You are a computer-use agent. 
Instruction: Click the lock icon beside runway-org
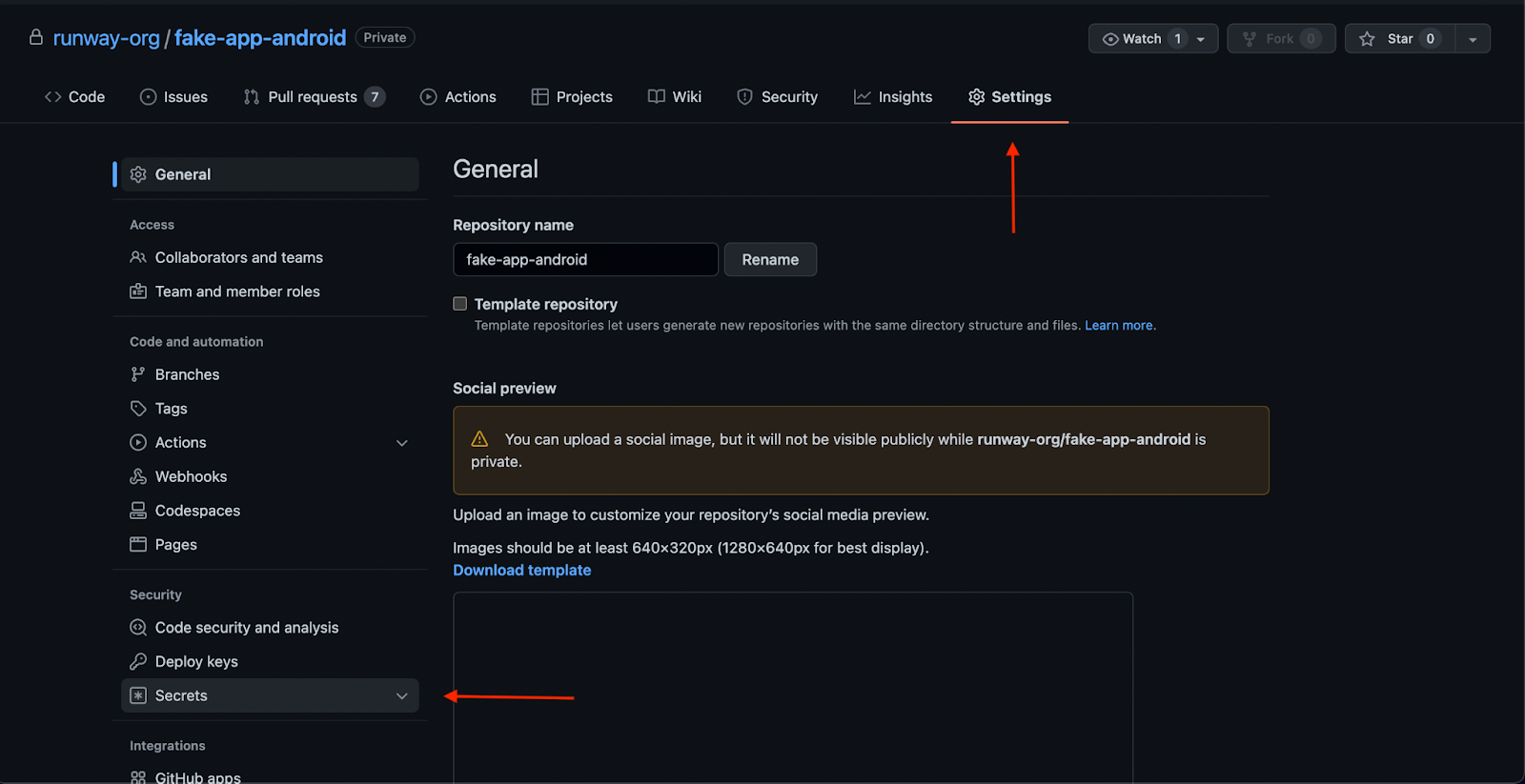pyautogui.click(x=36, y=37)
